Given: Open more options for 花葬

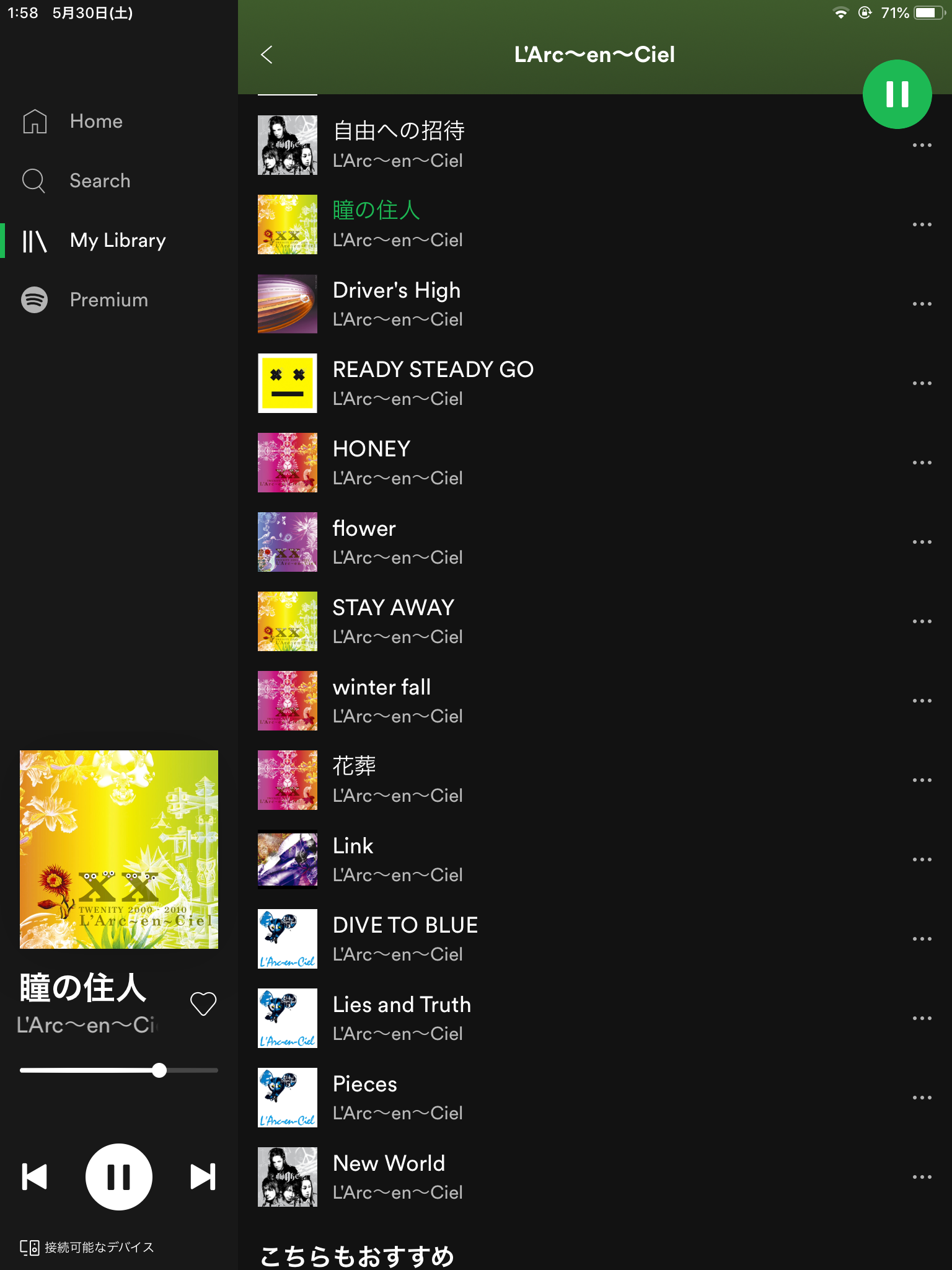Looking at the screenshot, I should pos(922,780).
